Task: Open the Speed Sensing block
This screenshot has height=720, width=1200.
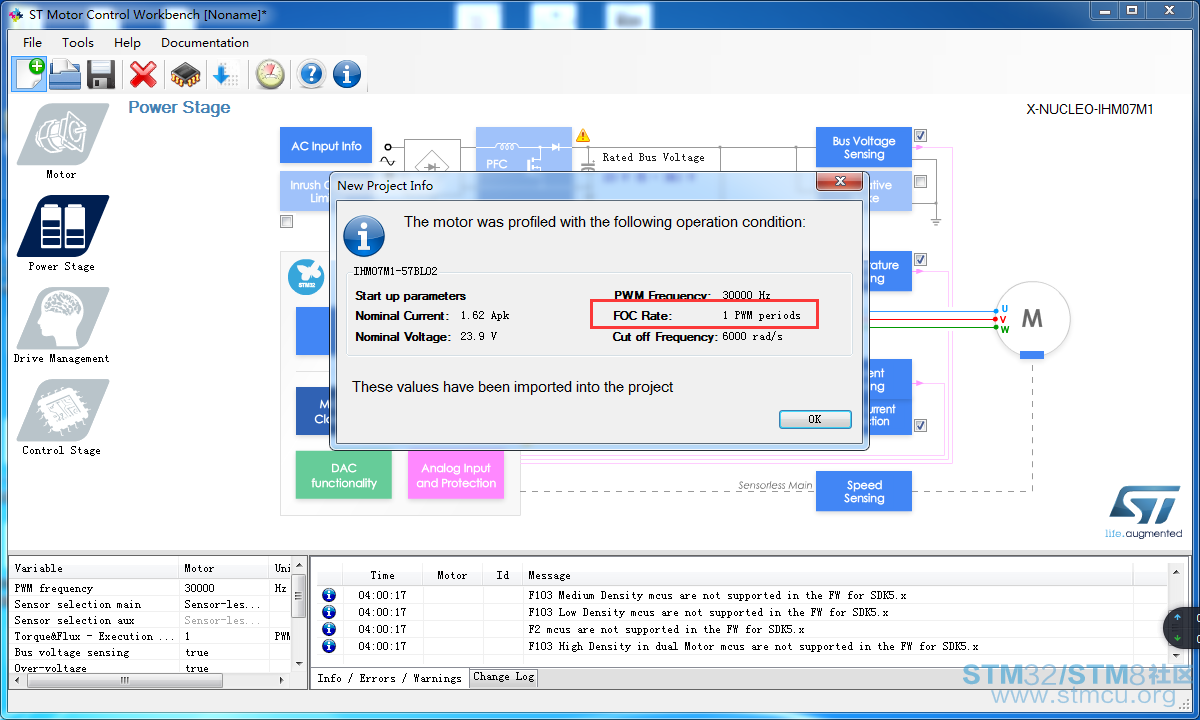Action: click(x=864, y=491)
